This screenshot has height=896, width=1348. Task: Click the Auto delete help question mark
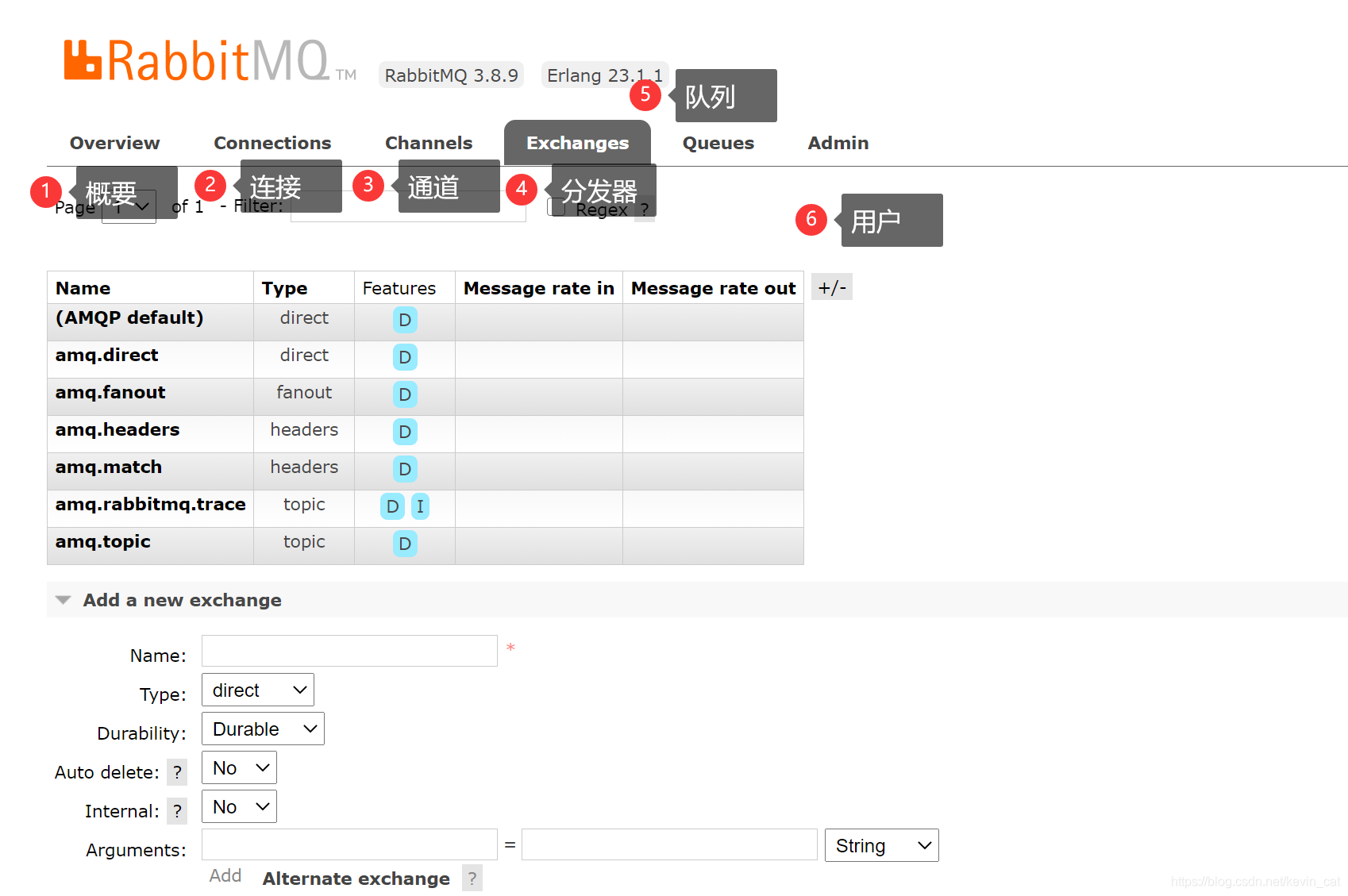click(x=177, y=771)
